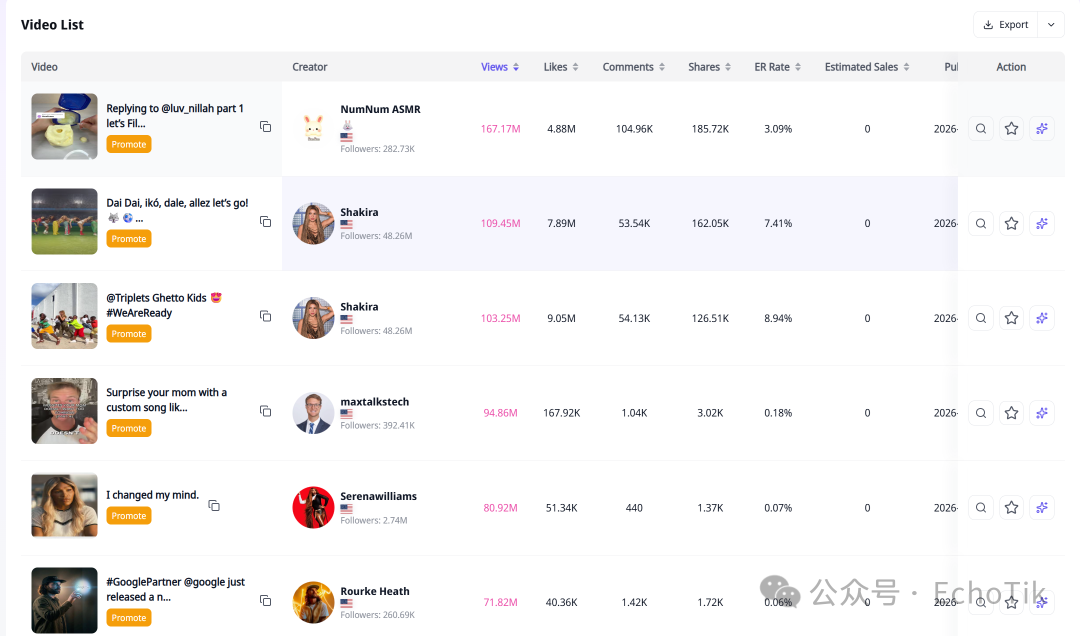Star the maxtalkstech video
This screenshot has height=636, width=1080.
pyautogui.click(x=1011, y=413)
